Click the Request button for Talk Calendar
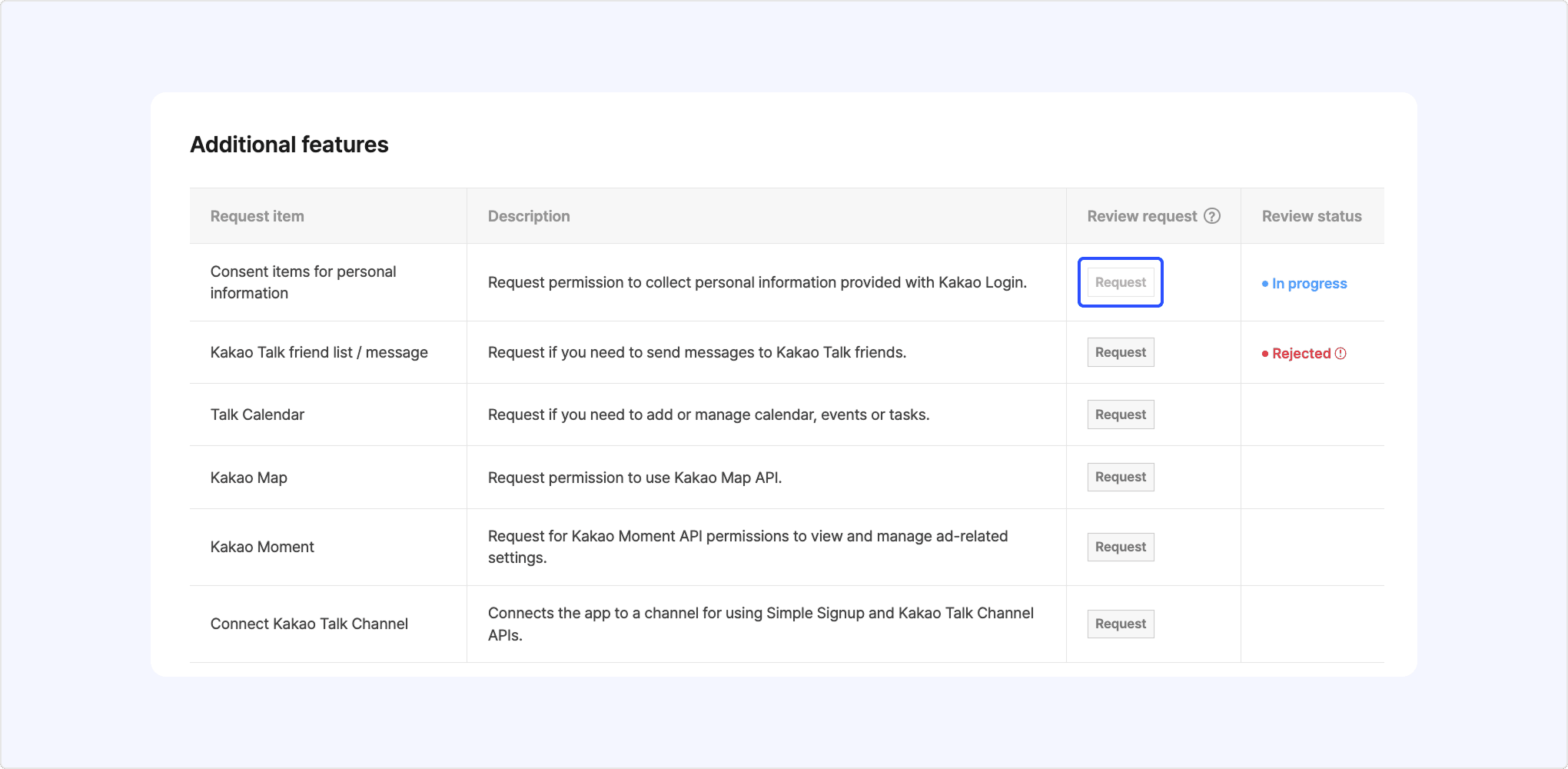This screenshot has height=769, width=1568. point(1121,414)
